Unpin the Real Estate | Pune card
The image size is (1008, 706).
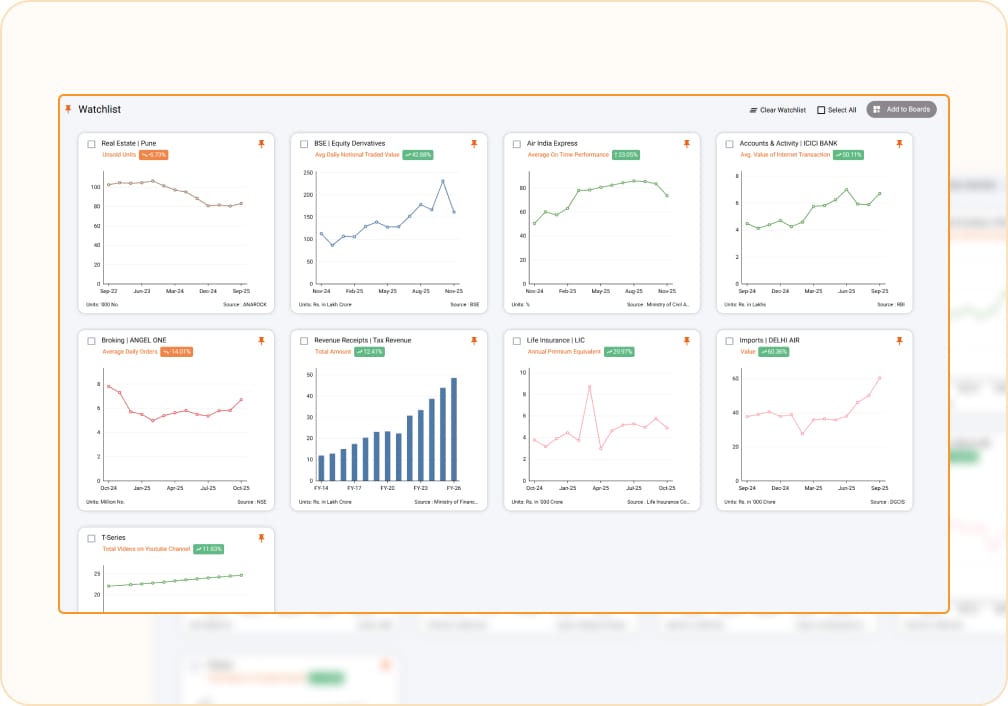261,144
